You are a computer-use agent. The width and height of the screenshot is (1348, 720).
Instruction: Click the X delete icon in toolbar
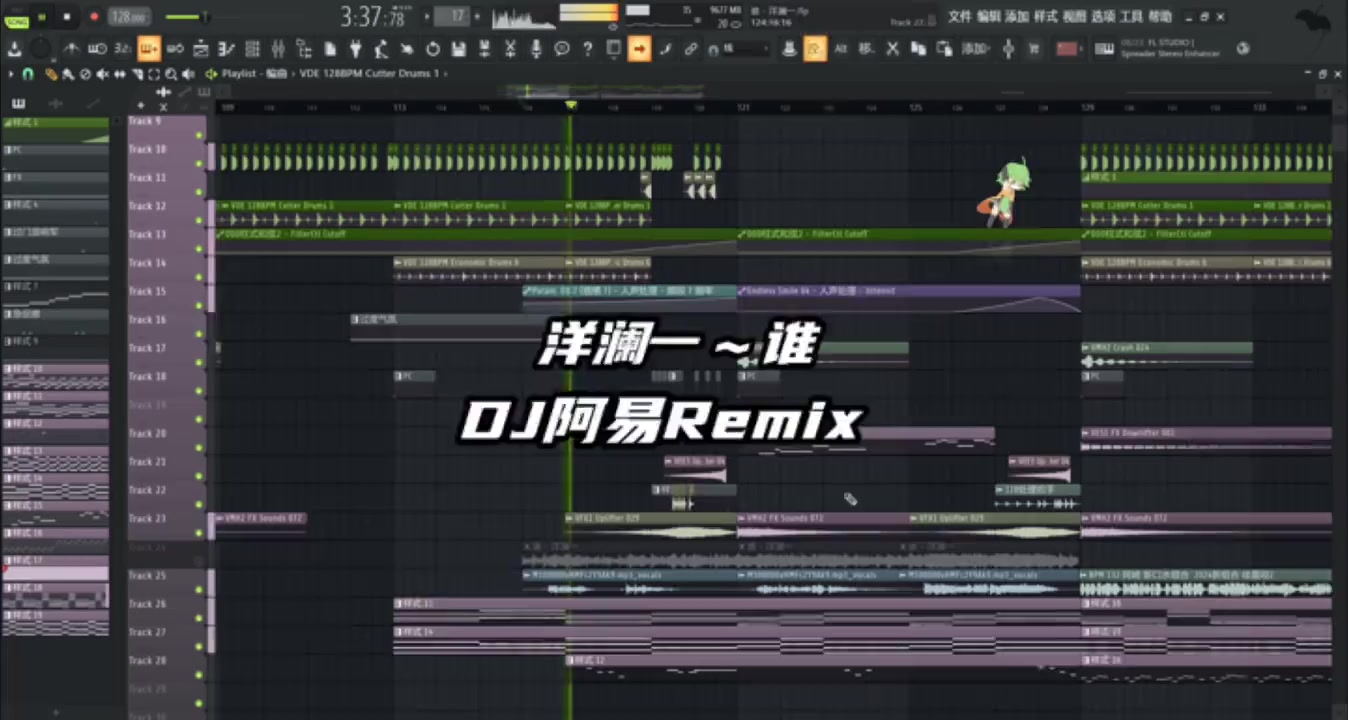[892, 48]
